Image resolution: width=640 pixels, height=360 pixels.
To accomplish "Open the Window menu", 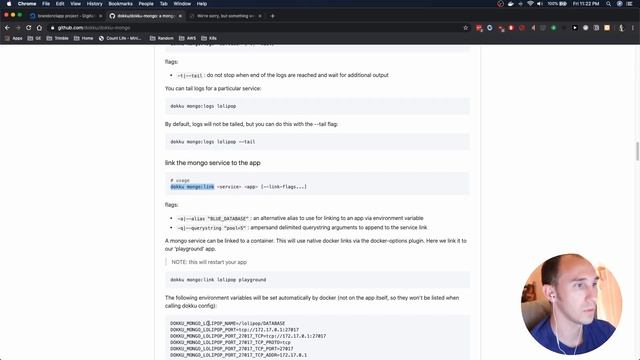I will click(x=182, y=4).
